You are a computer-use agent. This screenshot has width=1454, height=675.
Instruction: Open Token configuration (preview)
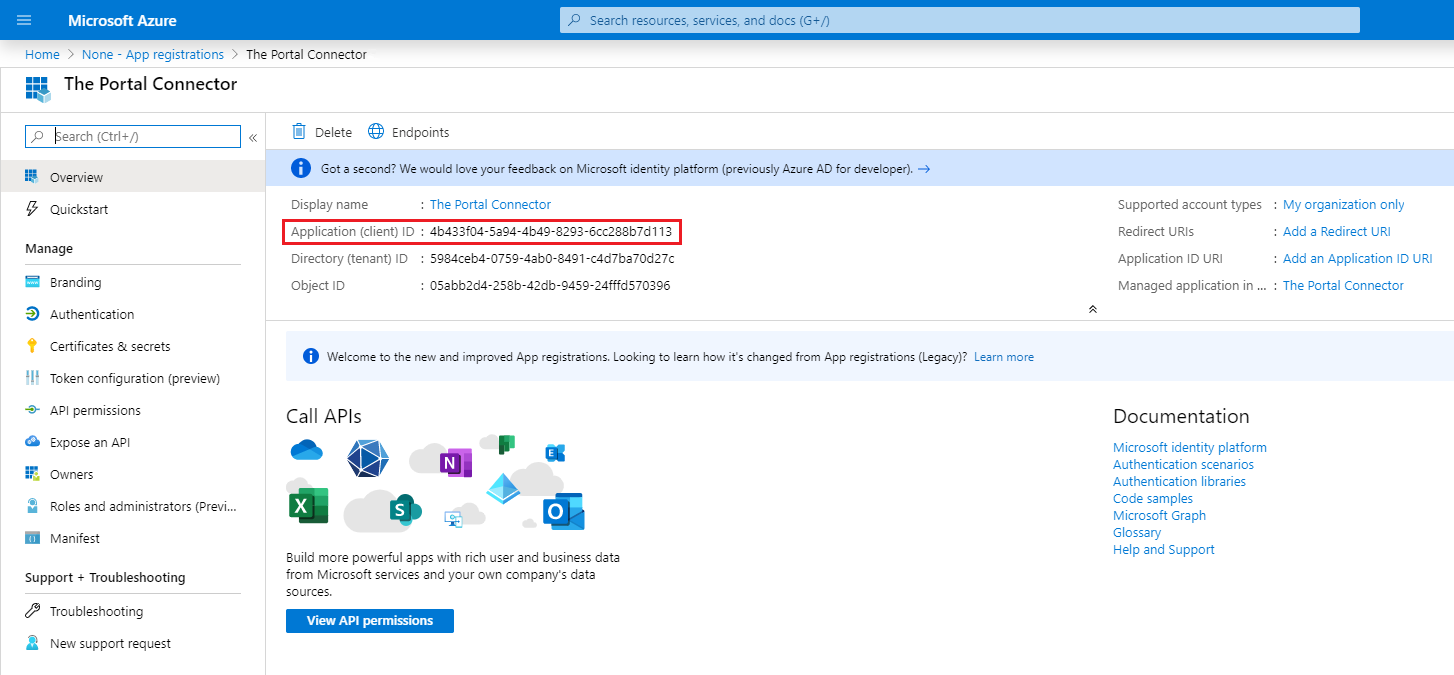coord(133,378)
